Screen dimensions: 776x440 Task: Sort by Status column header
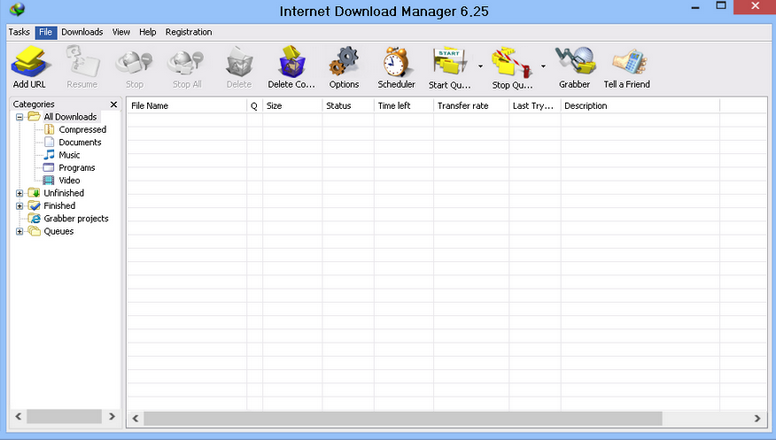(348, 106)
